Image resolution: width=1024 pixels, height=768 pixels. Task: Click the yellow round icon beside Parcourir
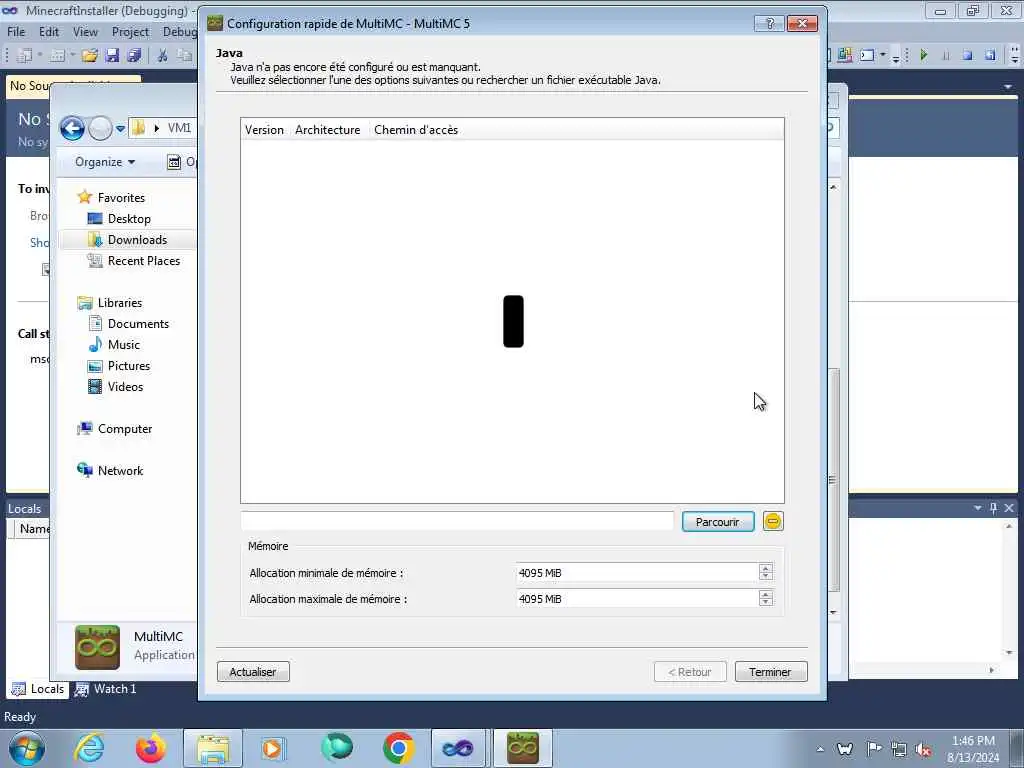(773, 521)
